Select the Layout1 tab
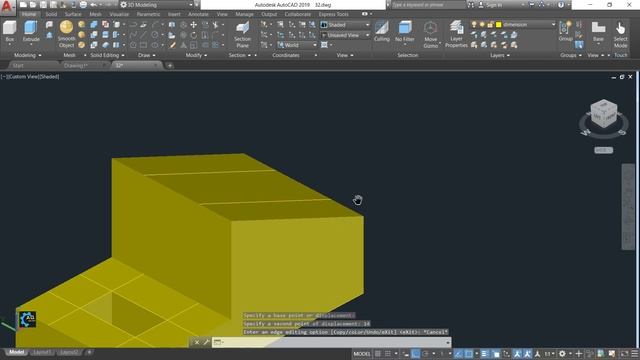640x360 pixels. [x=42, y=352]
